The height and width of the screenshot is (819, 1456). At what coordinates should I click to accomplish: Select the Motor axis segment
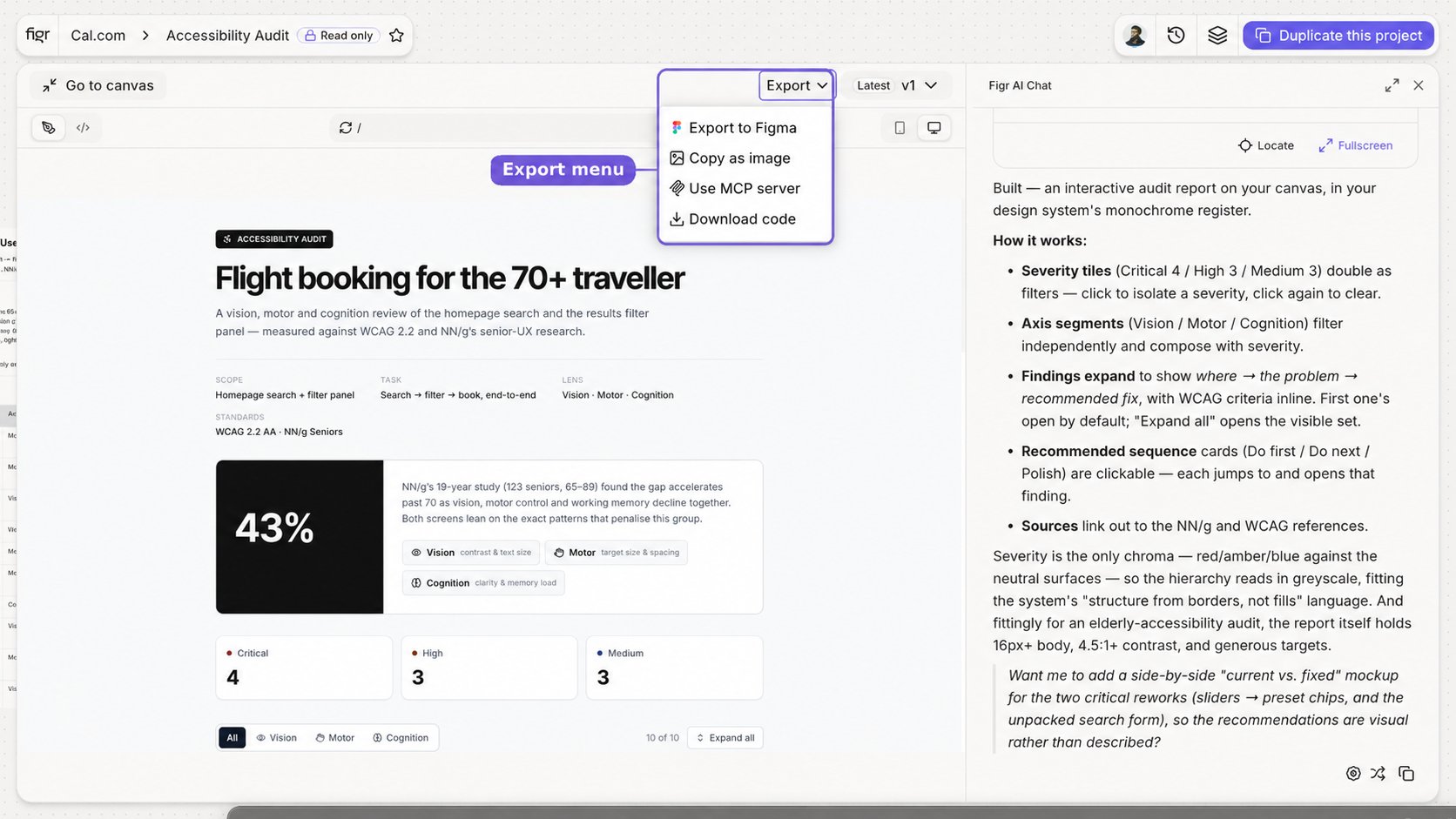pos(335,738)
